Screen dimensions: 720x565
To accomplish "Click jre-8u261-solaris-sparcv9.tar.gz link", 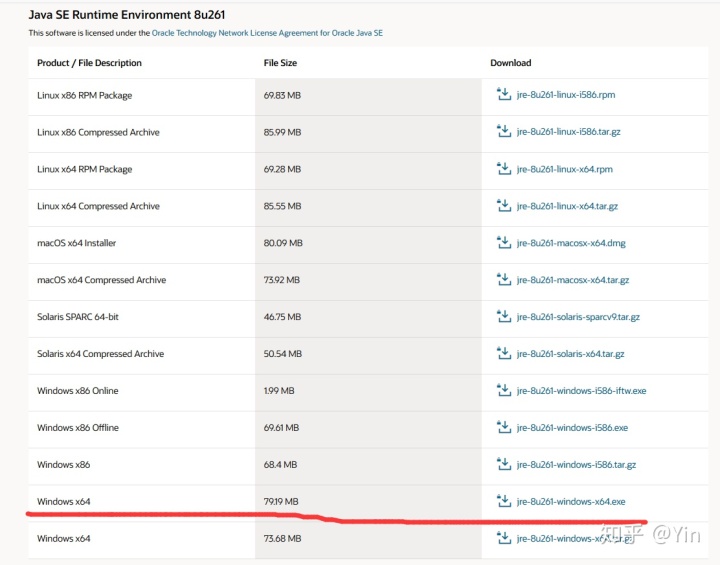I will [x=578, y=316].
